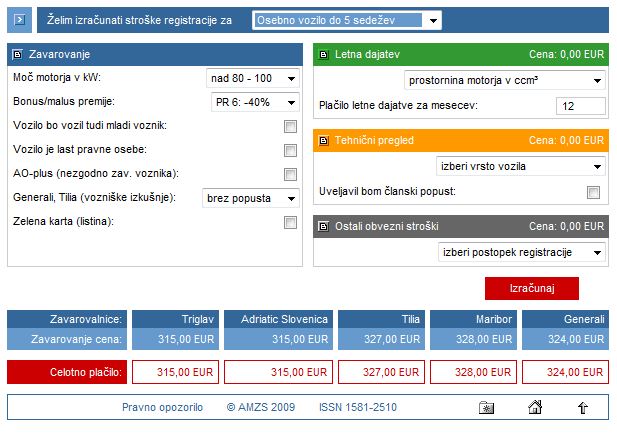Click the 'ISSN 1581-2510' footer text
The height and width of the screenshot is (433, 617).
pyautogui.click(x=358, y=407)
